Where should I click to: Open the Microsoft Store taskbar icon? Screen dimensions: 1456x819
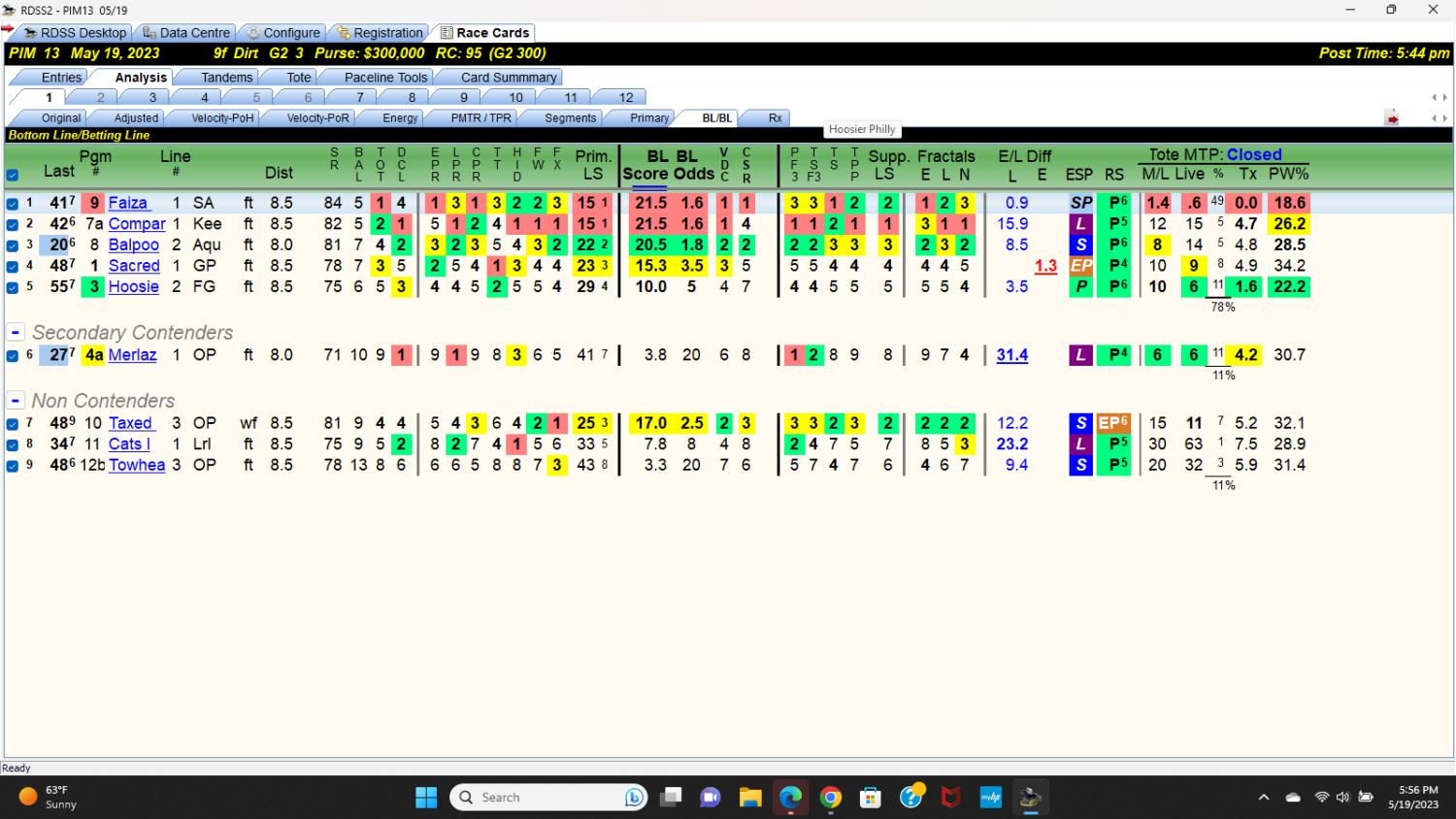pos(871,798)
